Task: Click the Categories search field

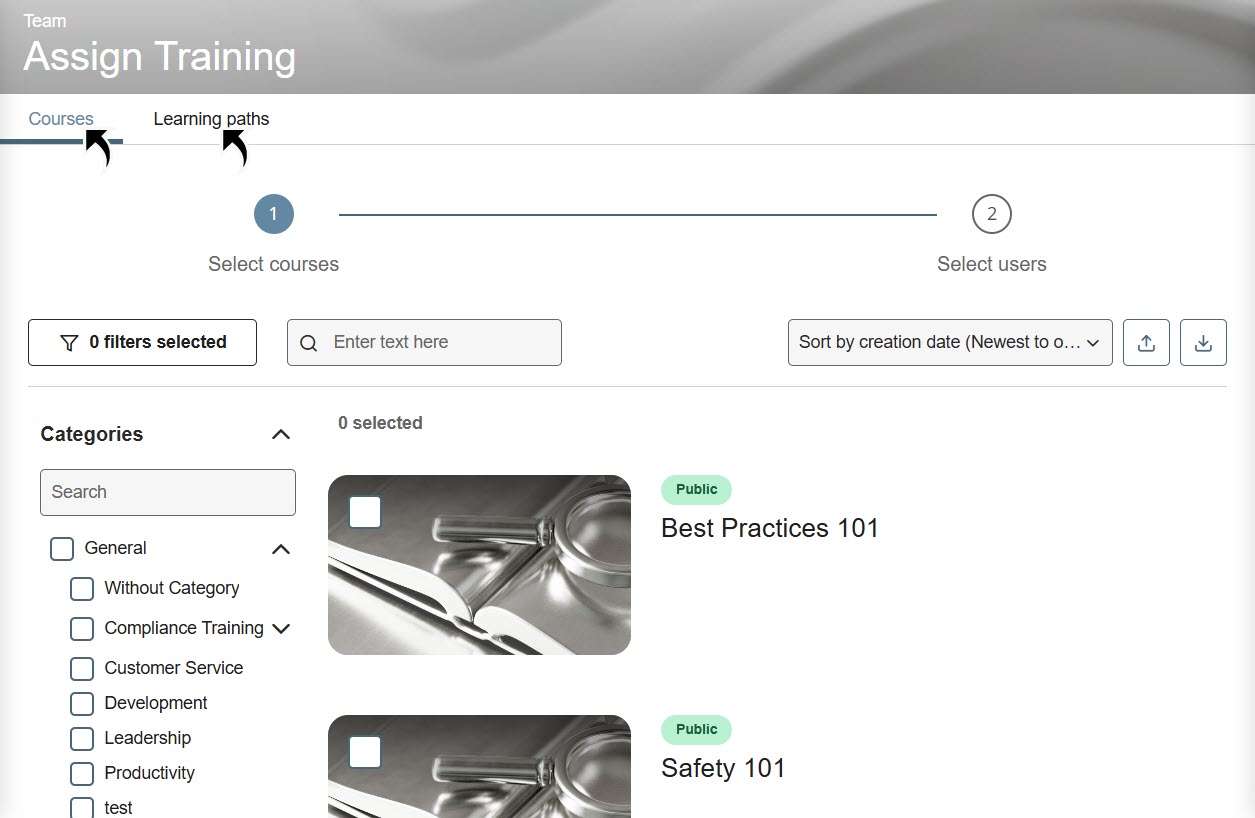Action: tap(168, 492)
